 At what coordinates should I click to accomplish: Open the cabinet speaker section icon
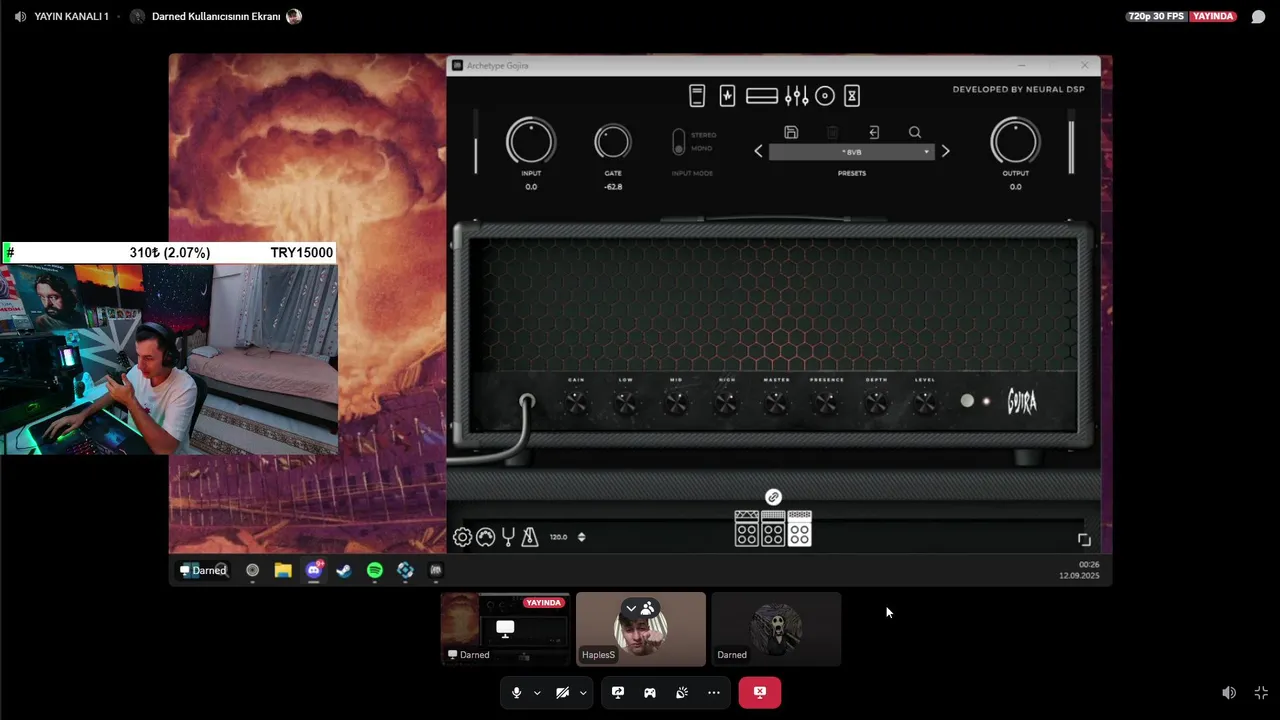coord(825,96)
